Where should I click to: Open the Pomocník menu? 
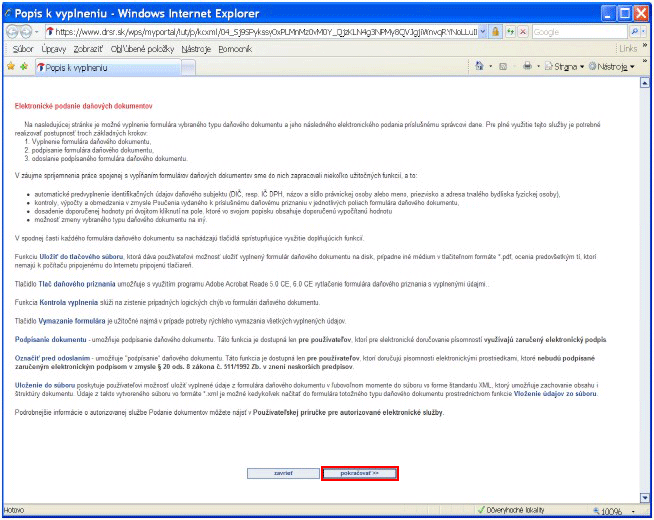235,49
